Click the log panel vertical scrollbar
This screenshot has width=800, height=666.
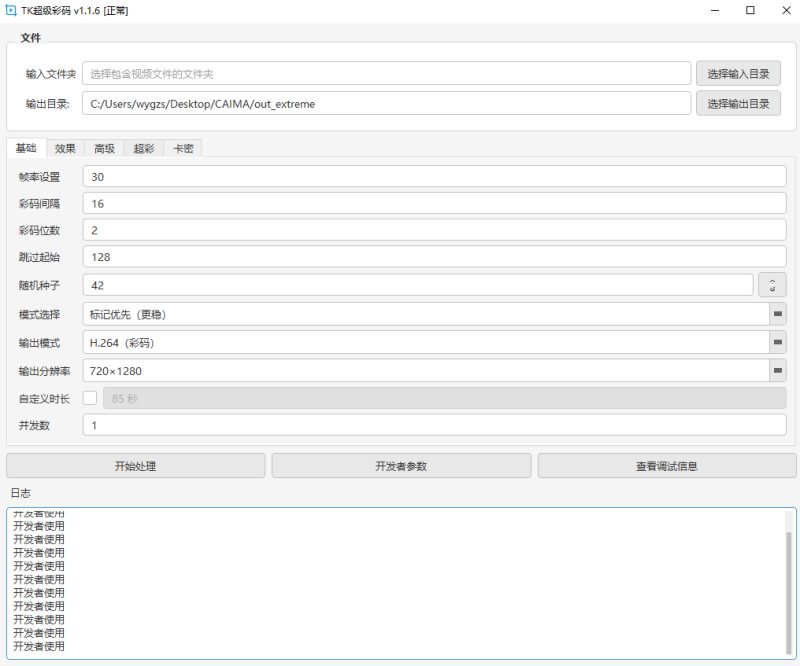(x=790, y=590)
